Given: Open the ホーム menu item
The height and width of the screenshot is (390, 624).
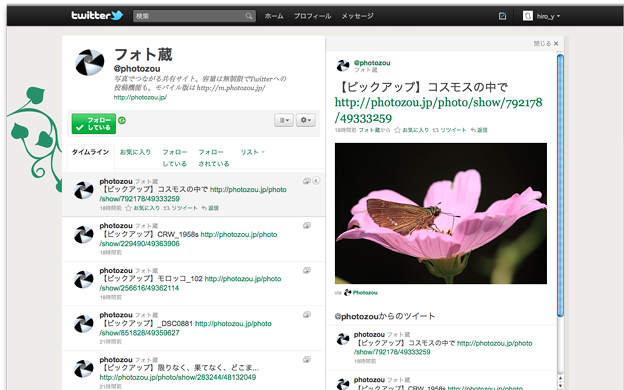Looking at the screenshot, I should pyautogui.click(x=274, y=16).
